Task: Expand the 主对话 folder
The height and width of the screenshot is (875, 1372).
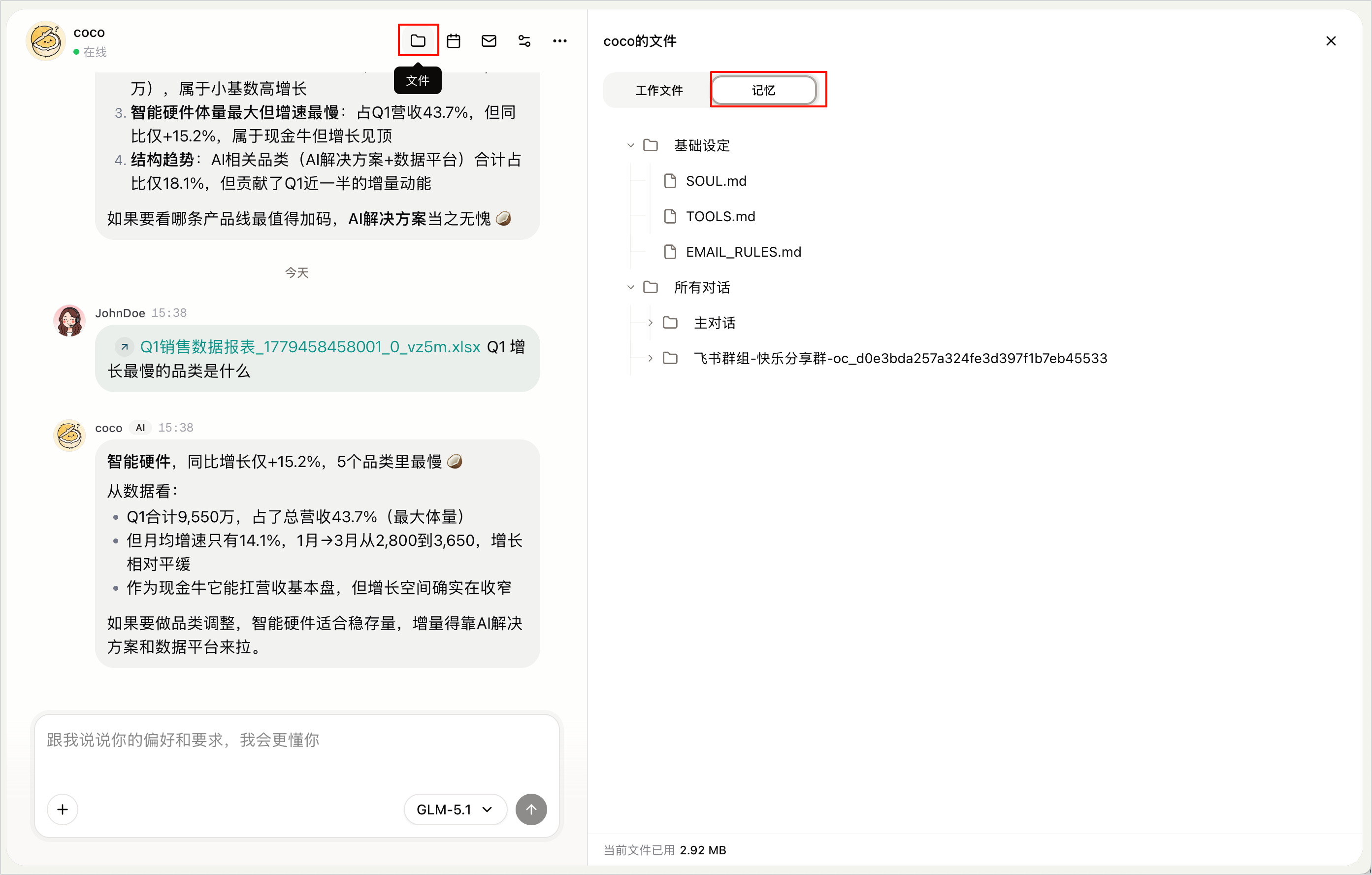Action: (x=650, y=323)
